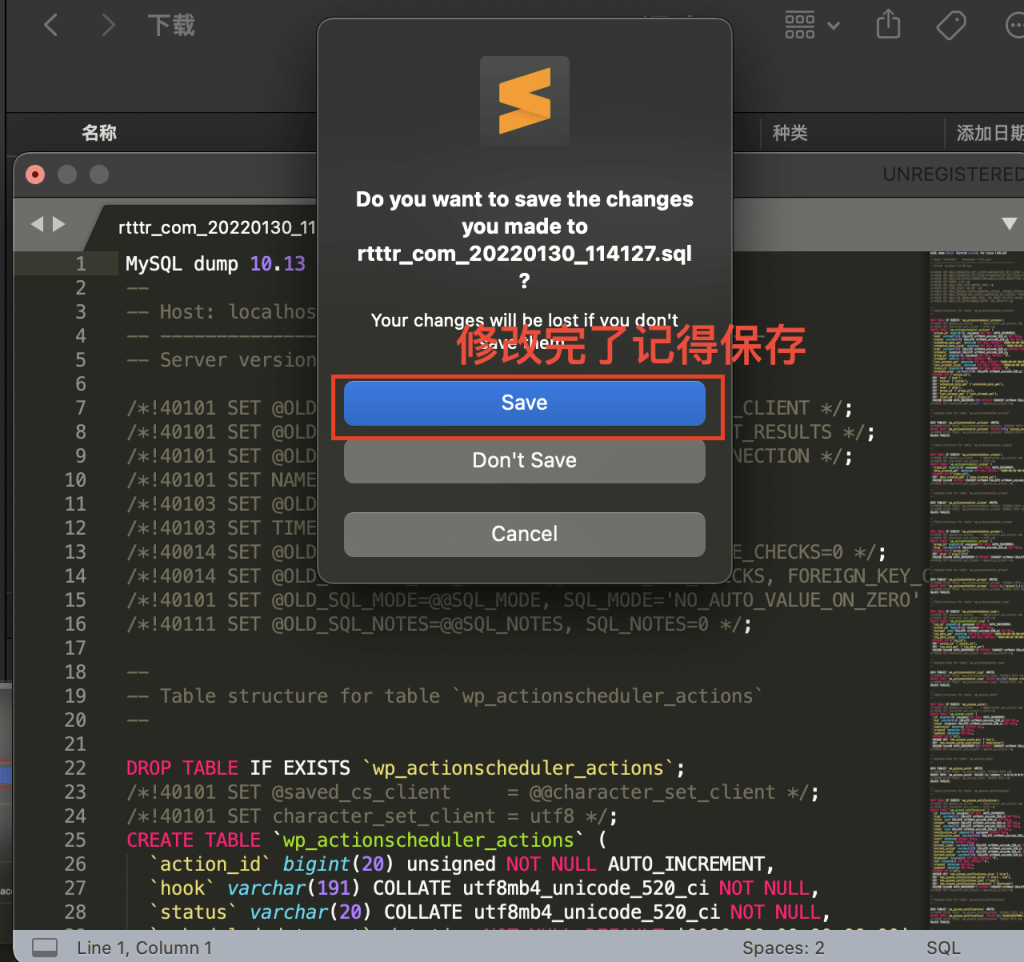The width and height of the screenshot is (1024, 962).
Task: Open the "Spaces: 2" indentation menu
Action: 783,947
